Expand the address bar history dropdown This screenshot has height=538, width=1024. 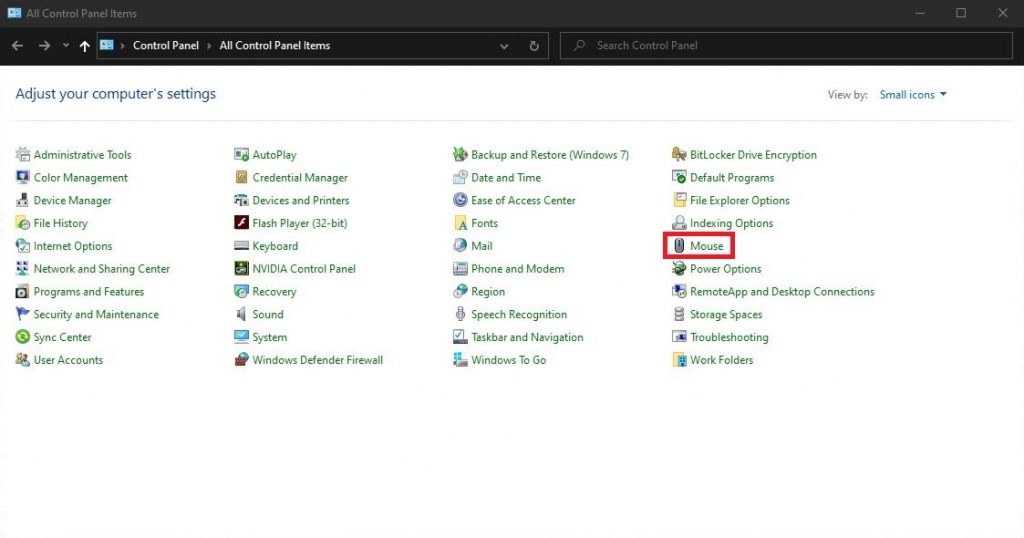pyautogui.click(x=504, y=46)
